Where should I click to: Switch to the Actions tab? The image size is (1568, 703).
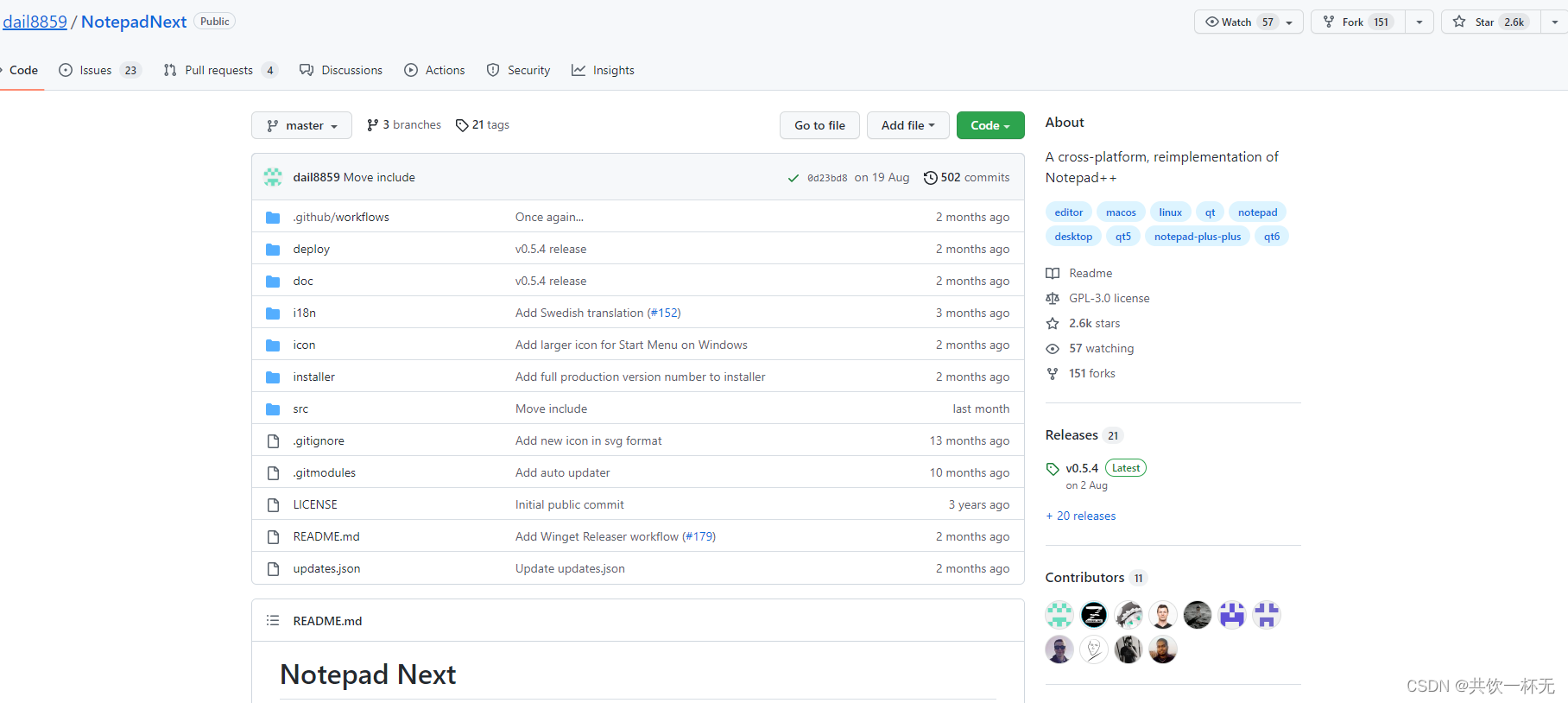434,70
